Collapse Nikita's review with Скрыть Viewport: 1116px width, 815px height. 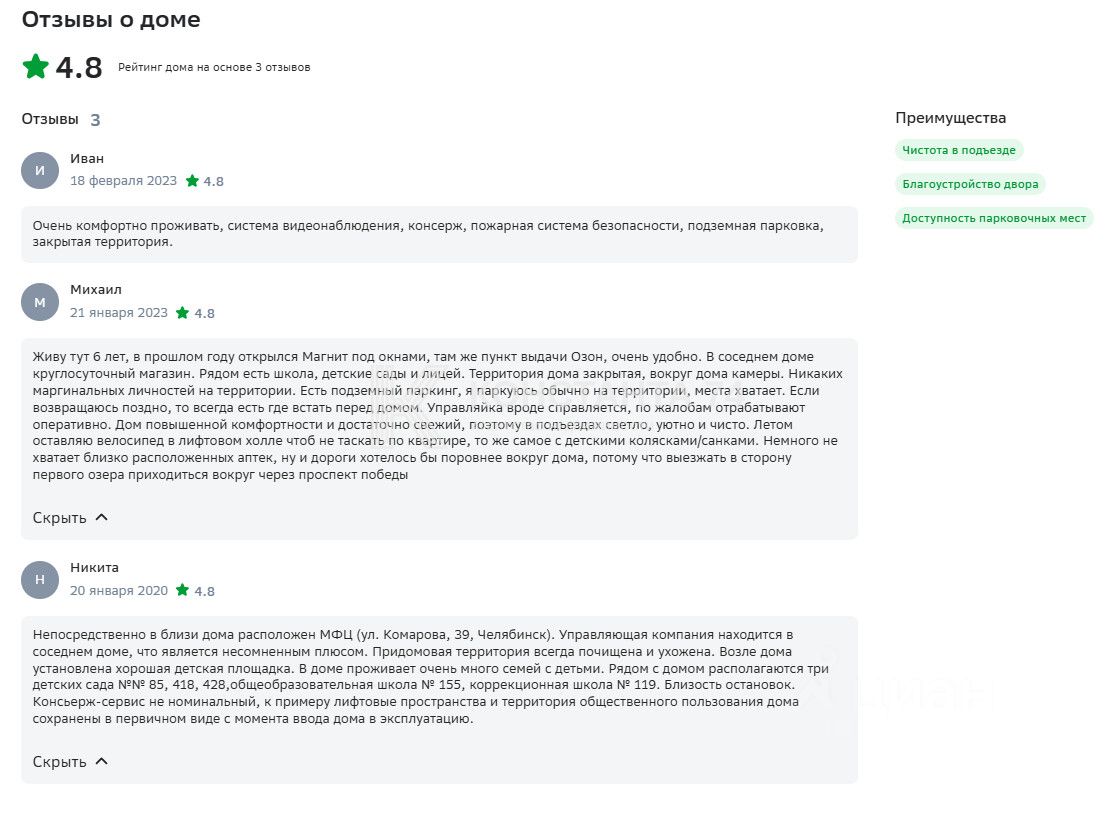coord(59,762)
